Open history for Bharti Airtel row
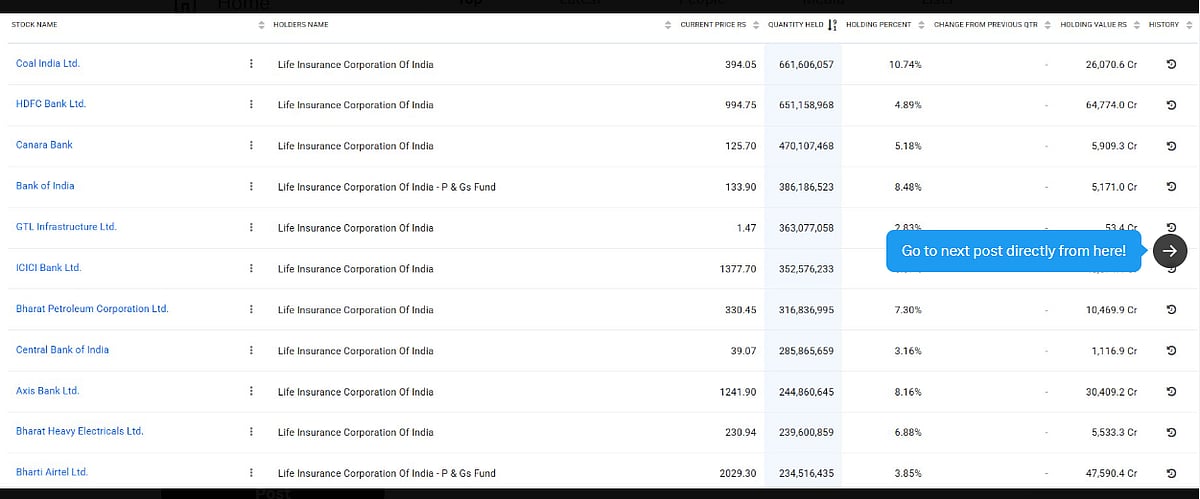The width and height of the screenshot is (1200, 499). 1171,473
